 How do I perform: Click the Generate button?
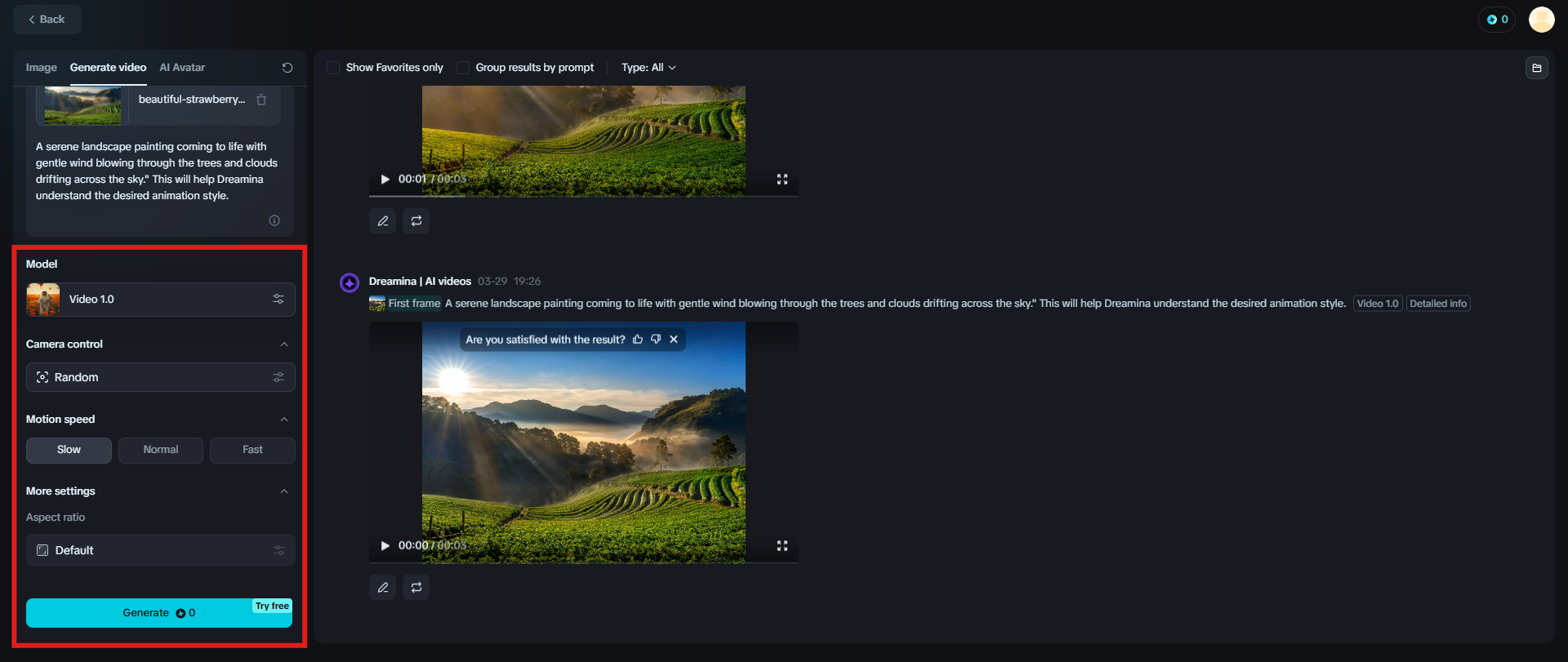[159, 613]
